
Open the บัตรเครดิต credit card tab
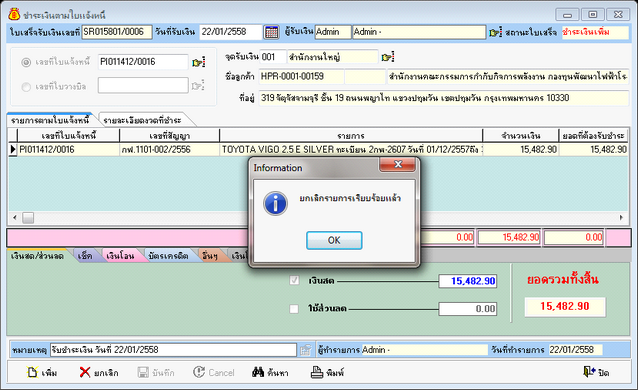tap(168, 256)
